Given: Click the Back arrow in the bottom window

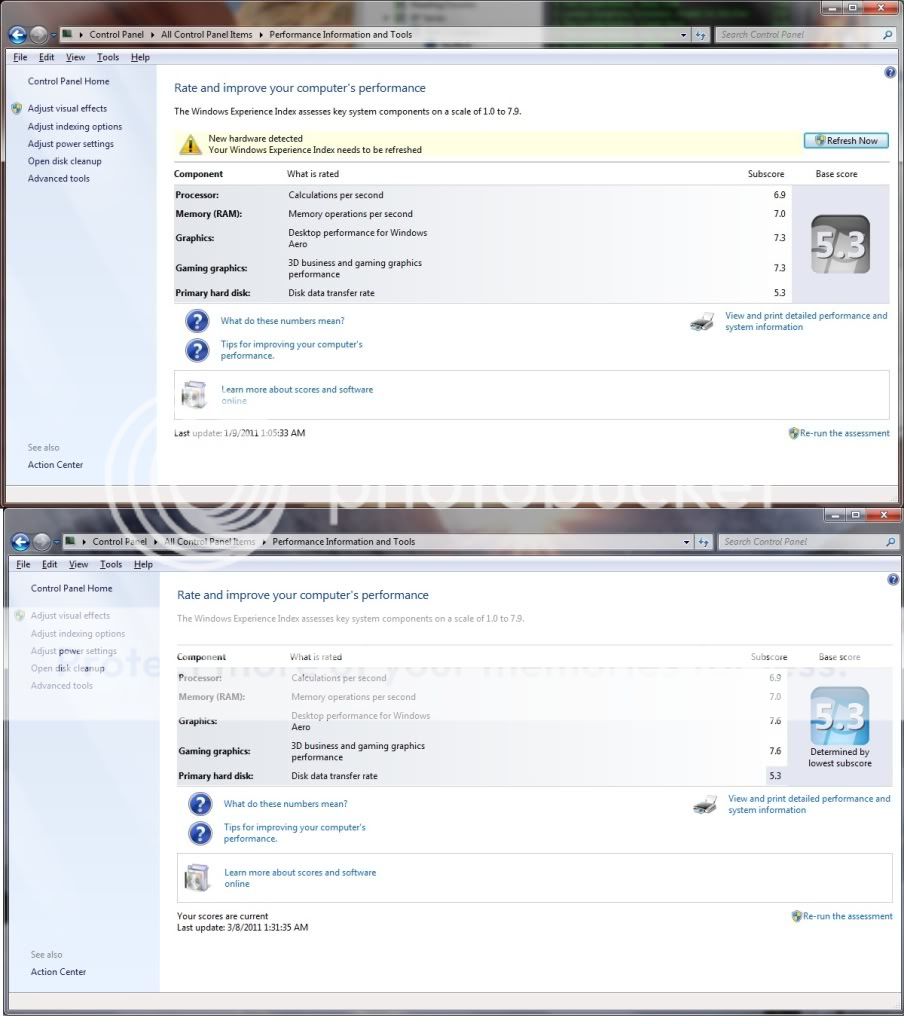Looking at the screenshot, I should click(21, 541).
